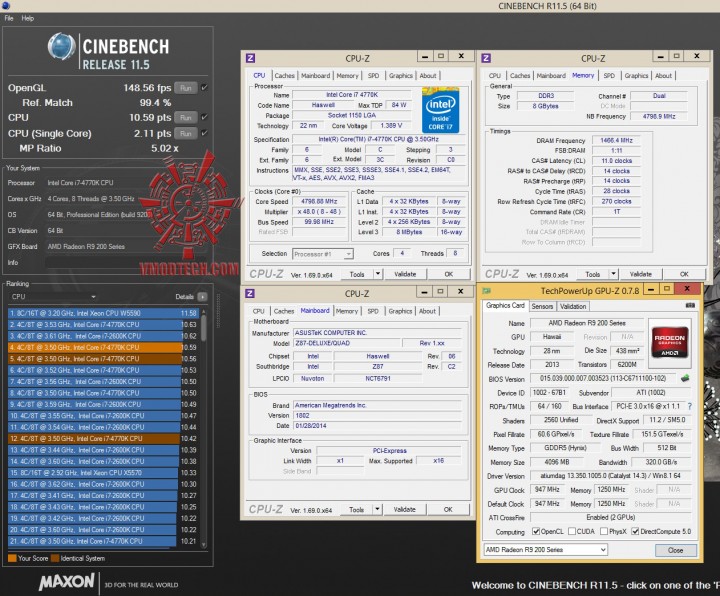Click the DRAM Frequency value 1466.4 MHz
This screenshot has height=596, width=720.
(x=616, y=141)
